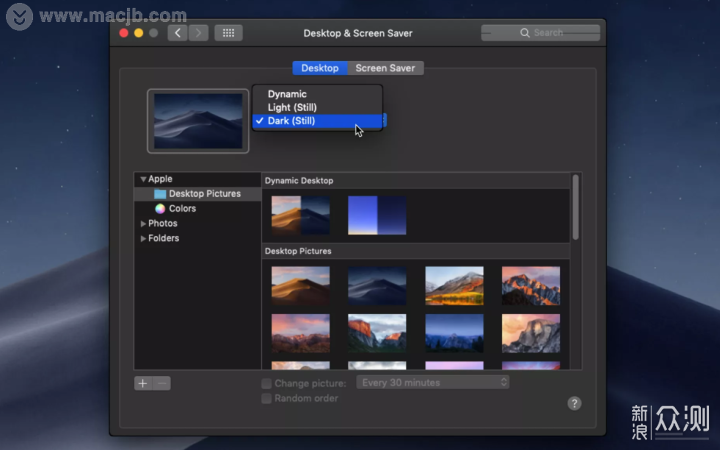Go forward with the right chevron button

point(198,33)
